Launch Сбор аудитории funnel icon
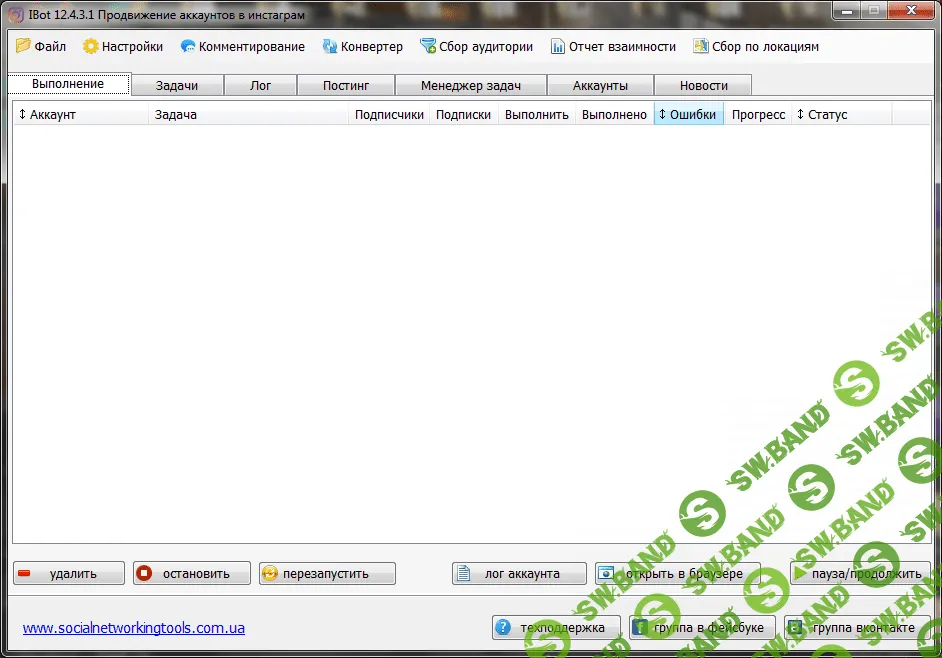Image resolution: width=942 pixels, height=658 pixels. click(x=428, y=46)
